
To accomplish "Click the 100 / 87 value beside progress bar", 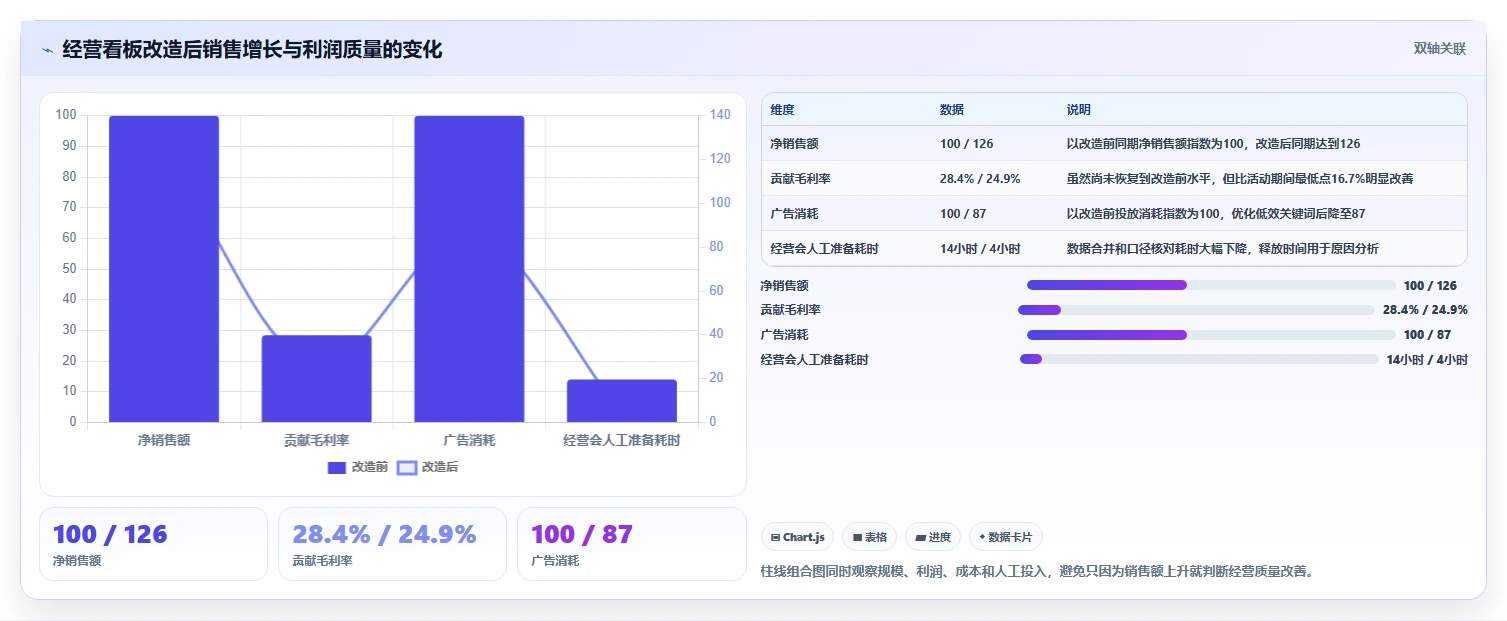I will (x=1427, y=335).
